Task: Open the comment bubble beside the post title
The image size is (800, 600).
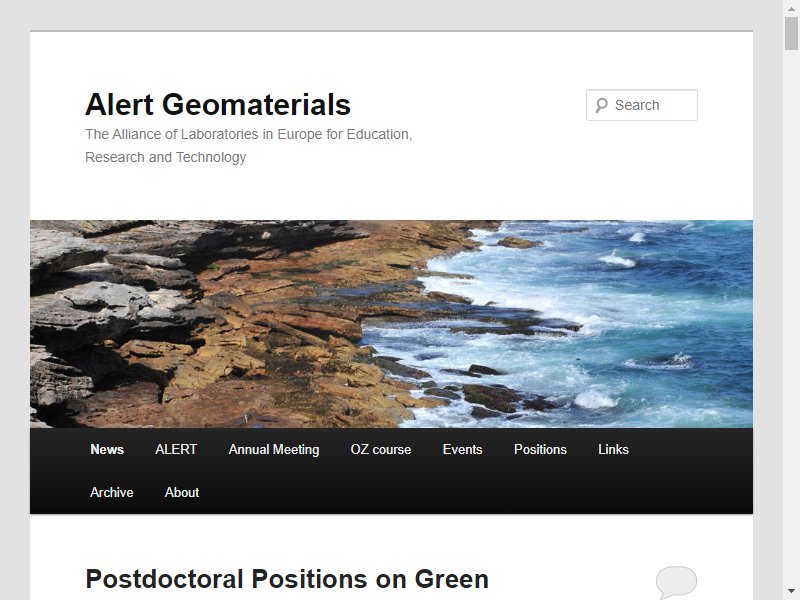Action: pyautogui.click(x=676, y=582)
